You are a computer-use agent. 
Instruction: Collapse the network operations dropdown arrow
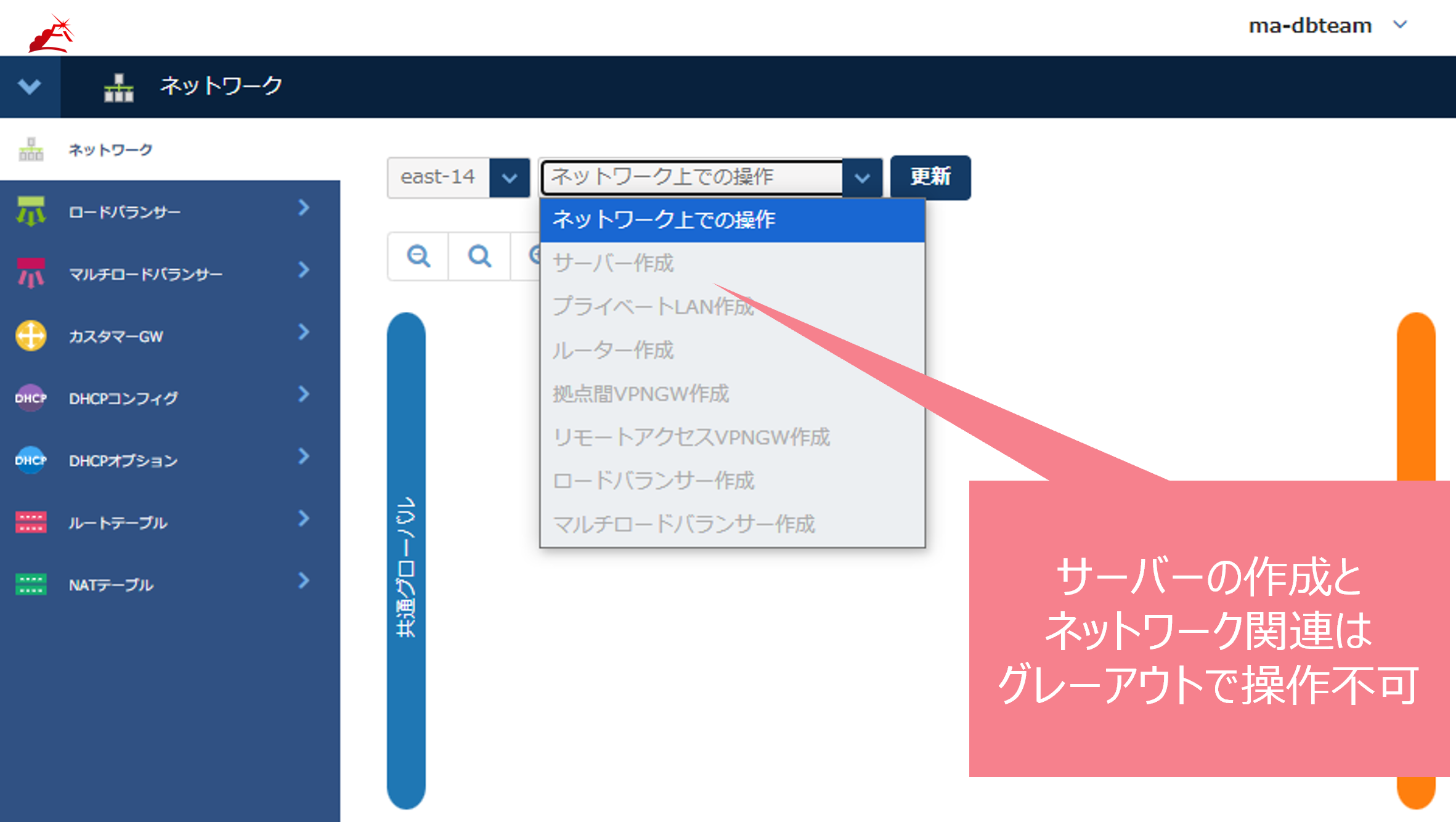[x=862, y=178]
